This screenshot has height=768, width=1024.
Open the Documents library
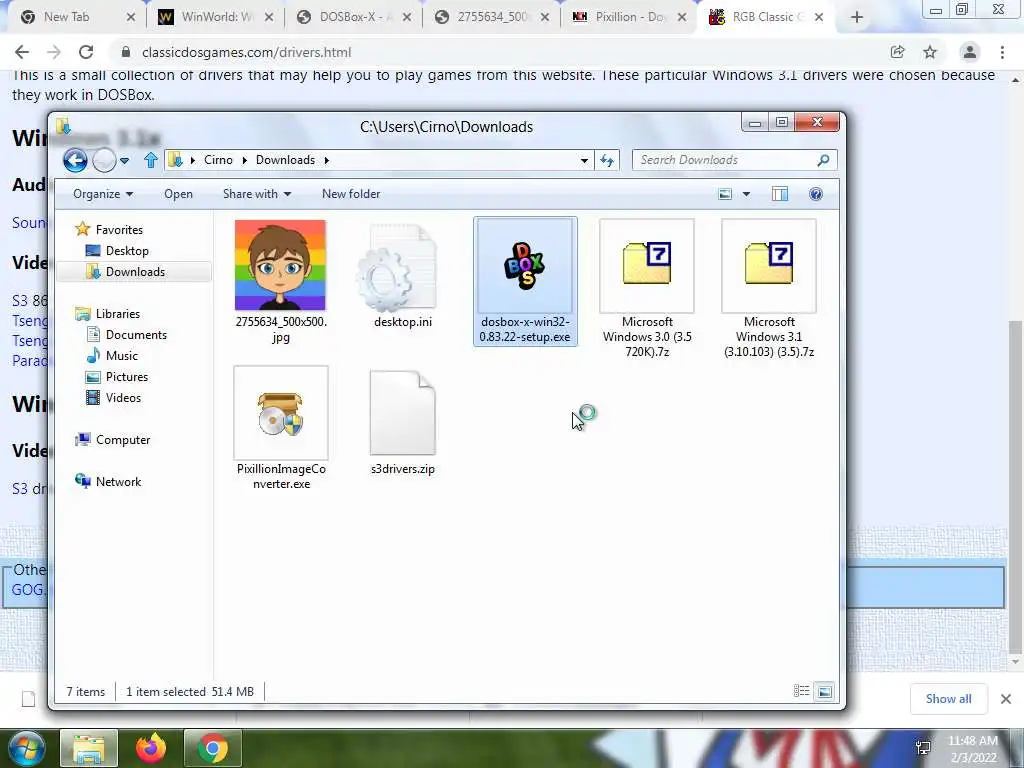pyautogui.click(x=136, y=335)
